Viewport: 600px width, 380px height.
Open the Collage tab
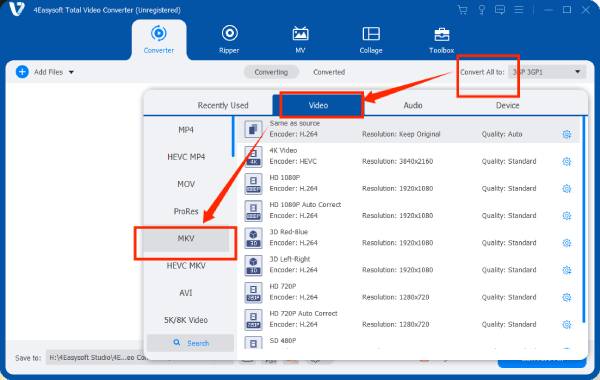(371, 39)
